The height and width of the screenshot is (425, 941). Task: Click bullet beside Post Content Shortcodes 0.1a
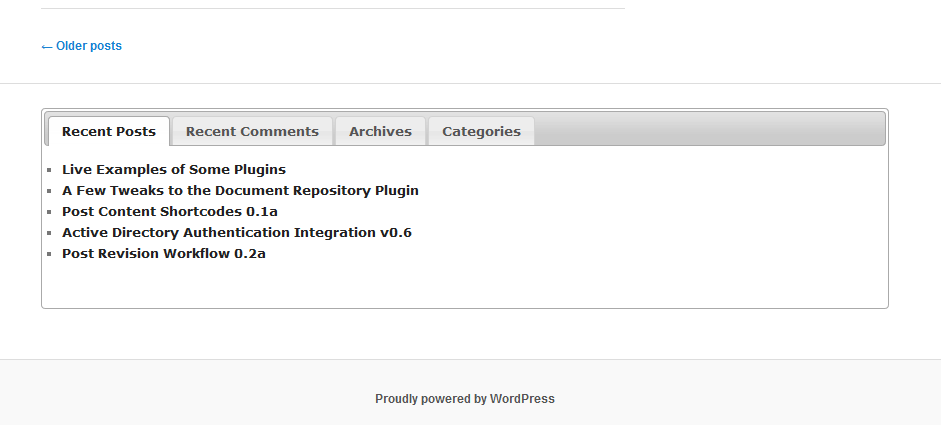(x=49, y=212)
